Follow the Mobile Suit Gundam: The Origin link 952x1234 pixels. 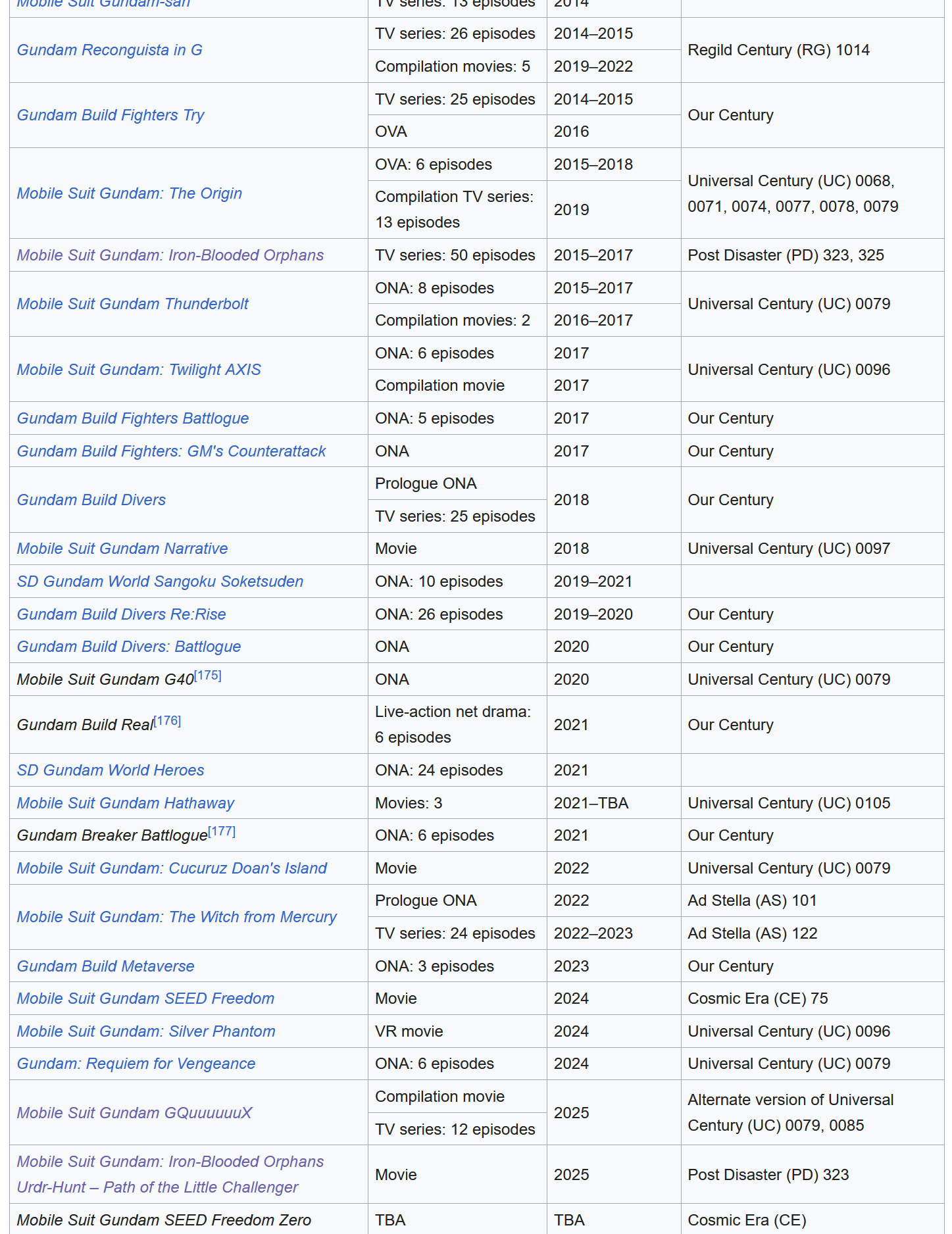(x=130, y=193)
